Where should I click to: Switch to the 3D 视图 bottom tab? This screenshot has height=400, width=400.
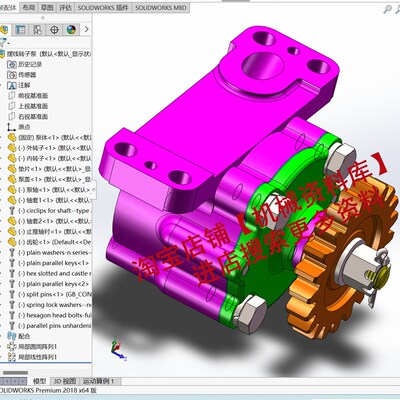click(65, 381)
